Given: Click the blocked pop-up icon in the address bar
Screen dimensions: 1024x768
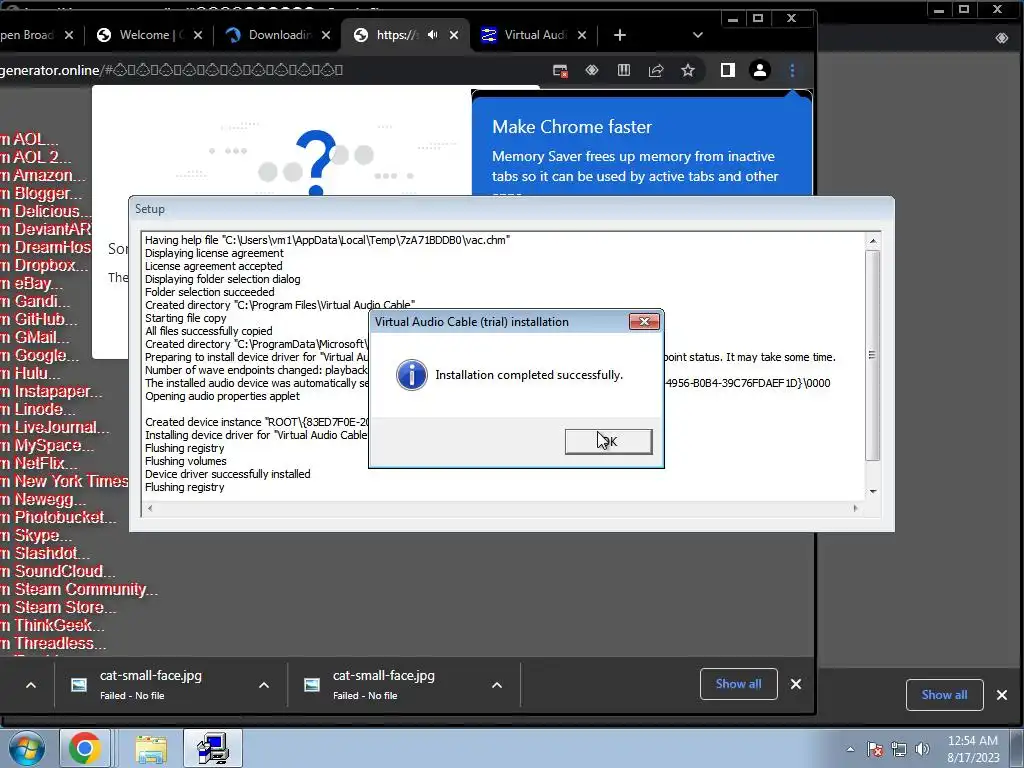Looking at the screenshot, I should click(560, 71).
